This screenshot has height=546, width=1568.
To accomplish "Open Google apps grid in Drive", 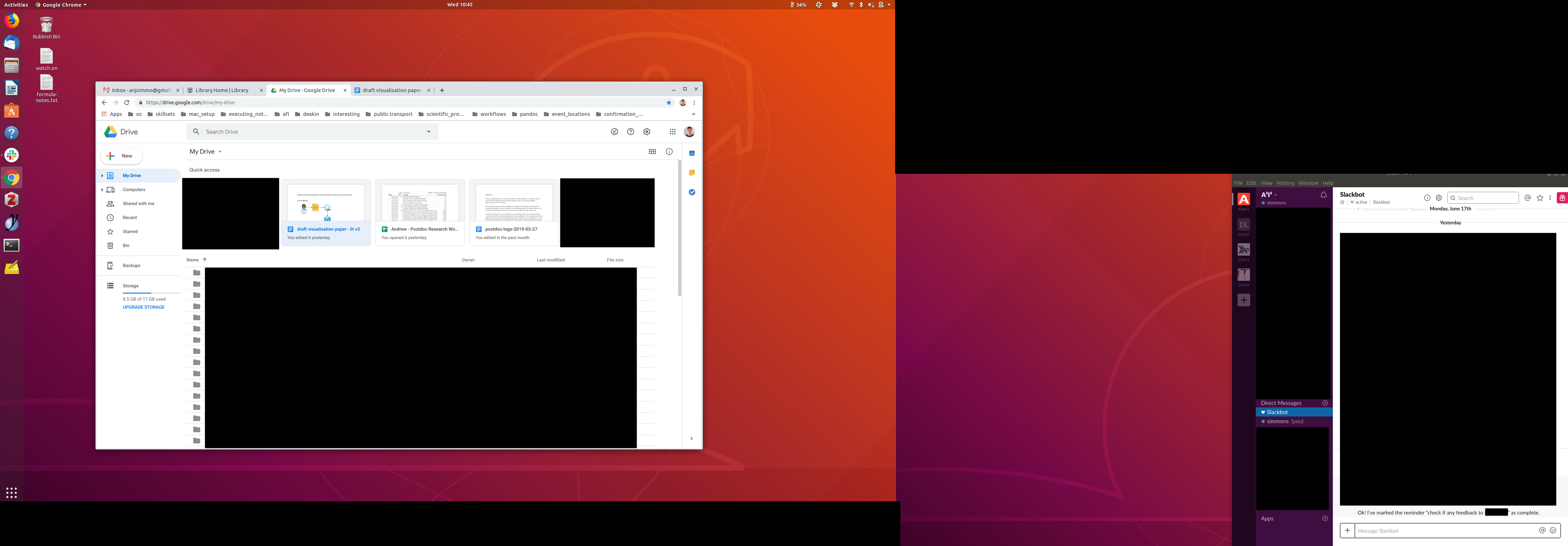I will click(x=672, y=132).
